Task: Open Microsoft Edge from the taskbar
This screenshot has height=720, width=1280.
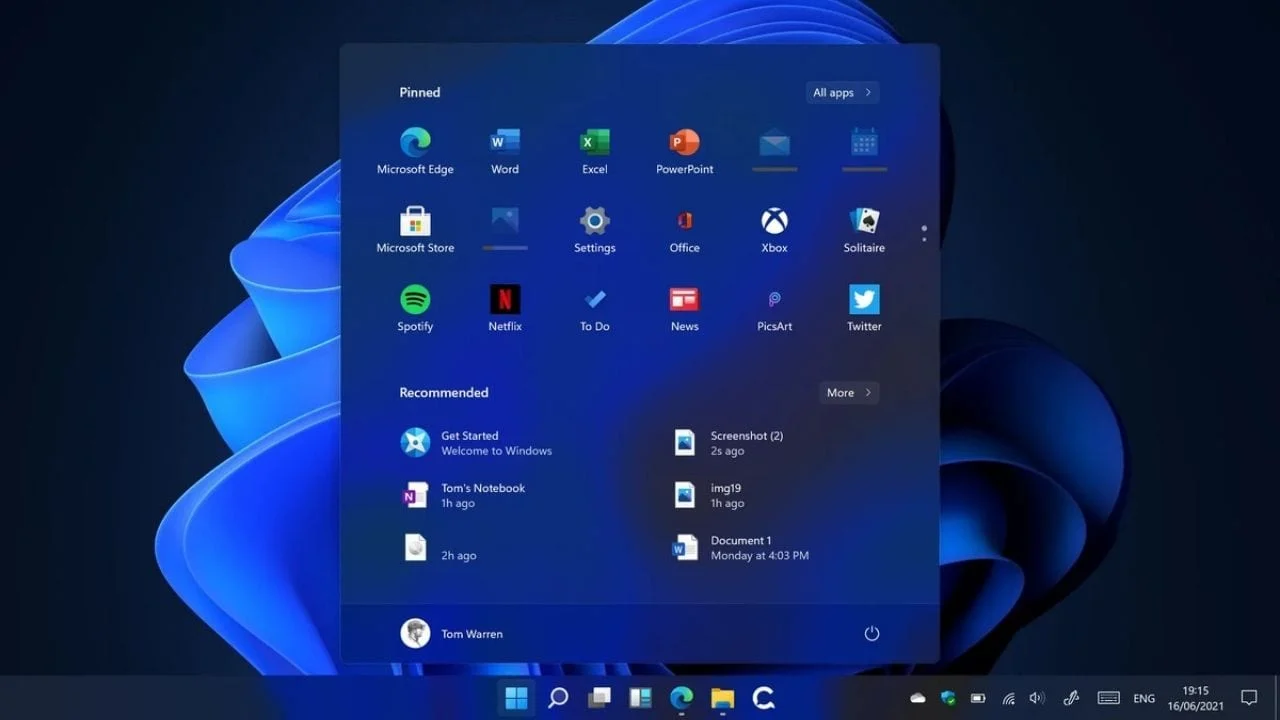Action: (681, 698)
